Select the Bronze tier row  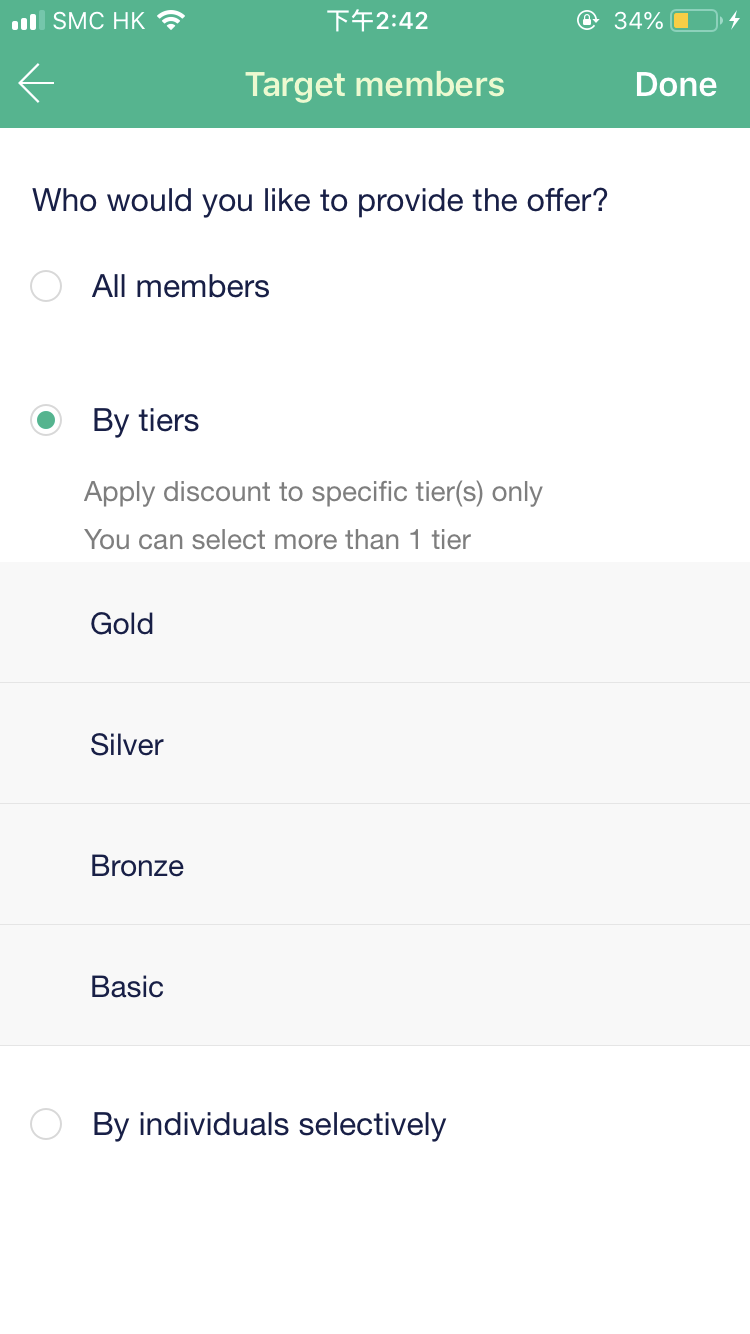[375, 865]
